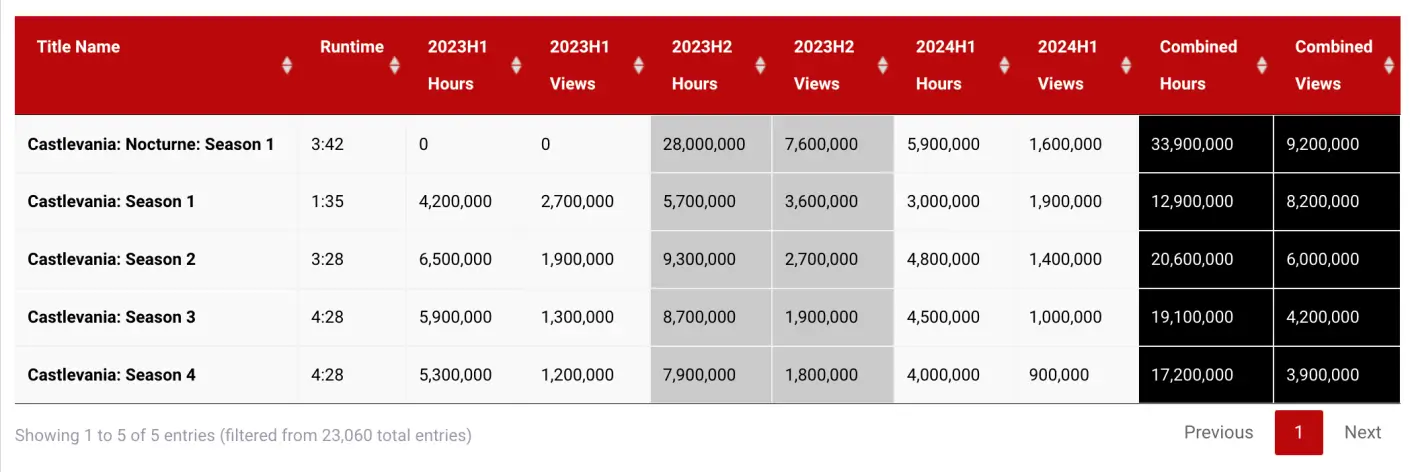Sort by 2023H2 Hours arrows icon
The image size is (1410, 472).
point(760,65)
